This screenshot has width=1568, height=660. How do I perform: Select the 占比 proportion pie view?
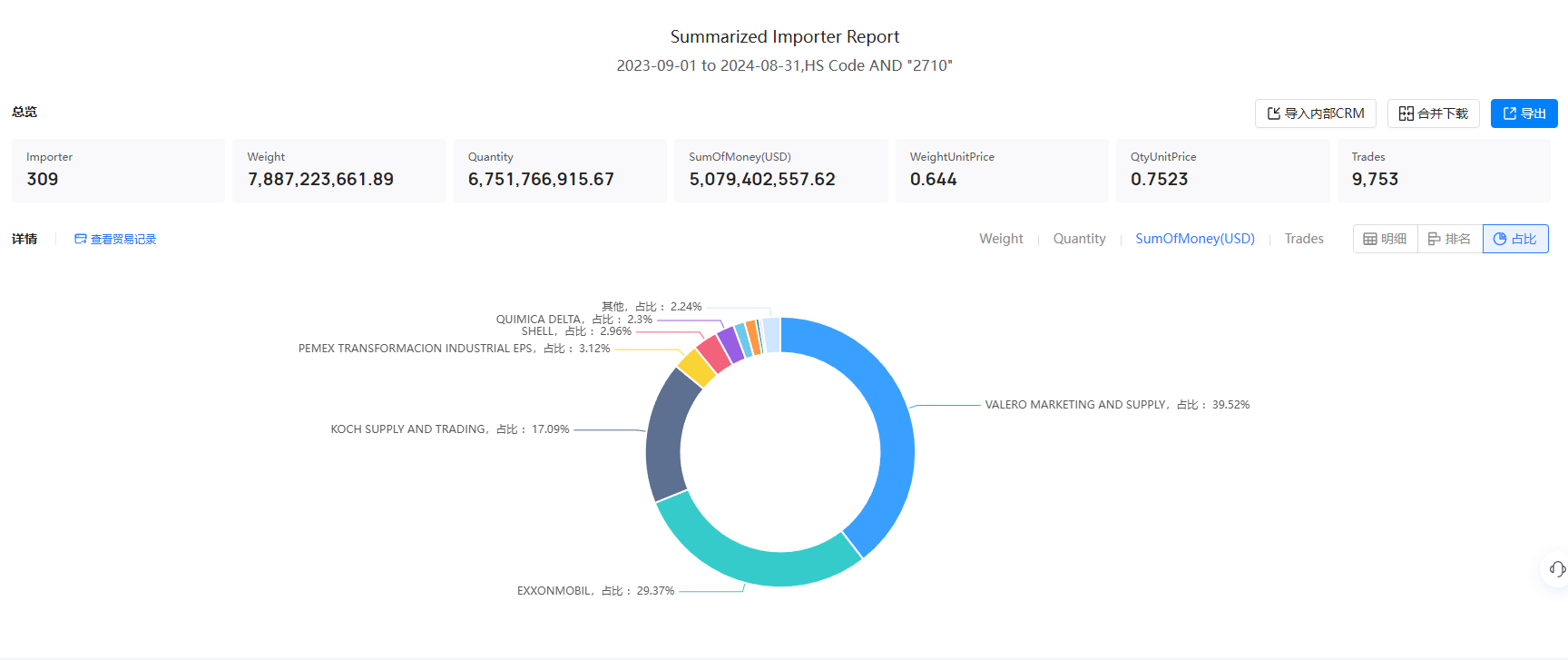click(x=1515, y=239)
